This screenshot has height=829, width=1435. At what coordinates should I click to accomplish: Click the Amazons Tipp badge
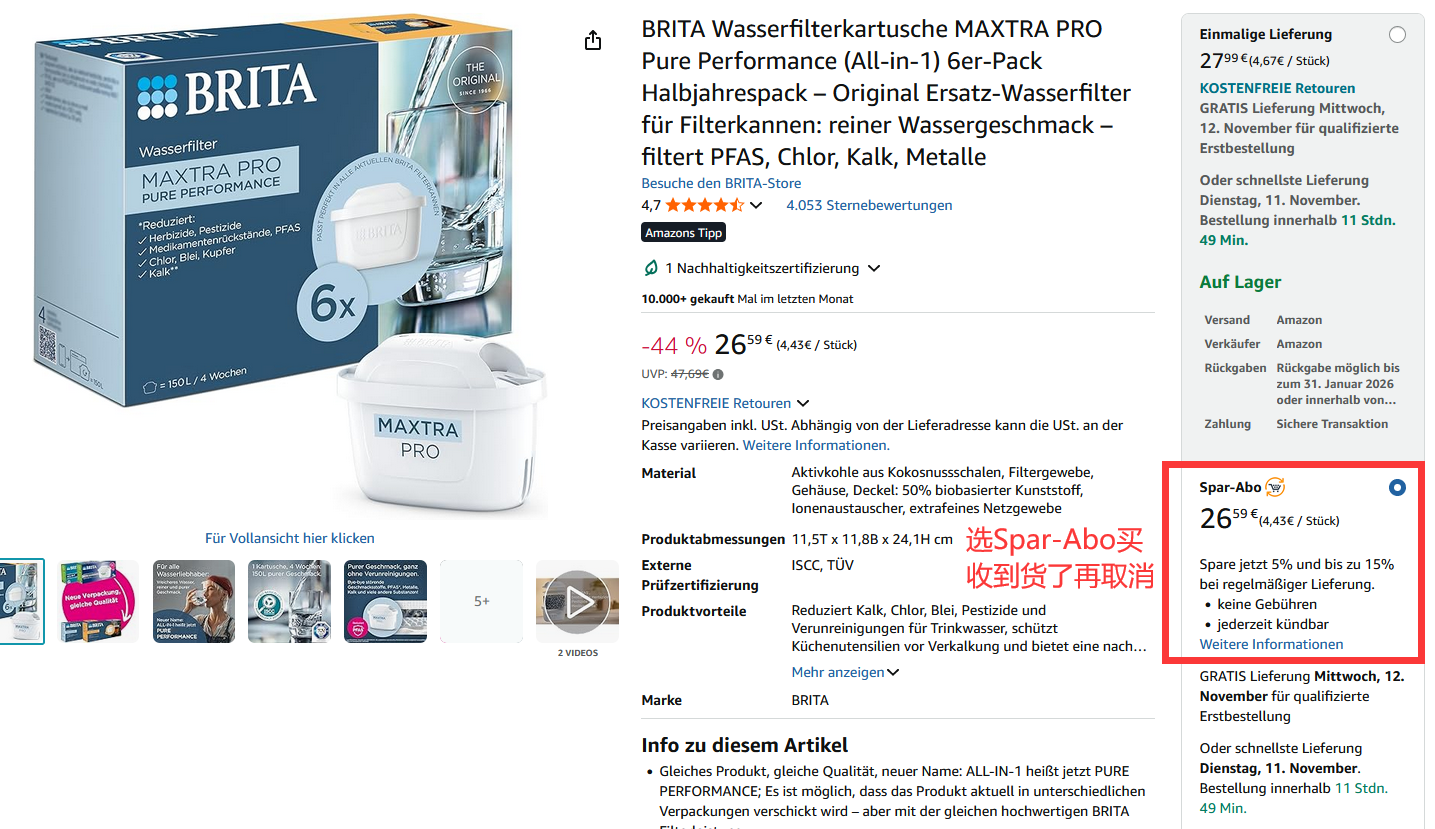coord(684,233)
